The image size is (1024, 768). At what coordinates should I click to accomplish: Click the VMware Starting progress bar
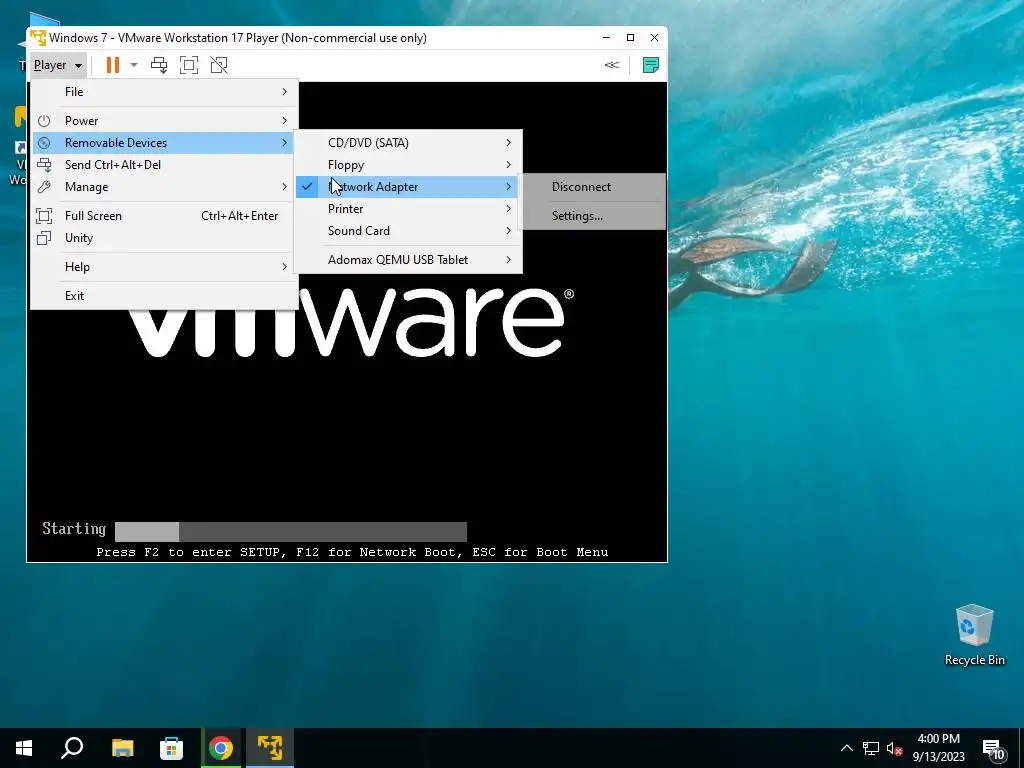point(291,532)
